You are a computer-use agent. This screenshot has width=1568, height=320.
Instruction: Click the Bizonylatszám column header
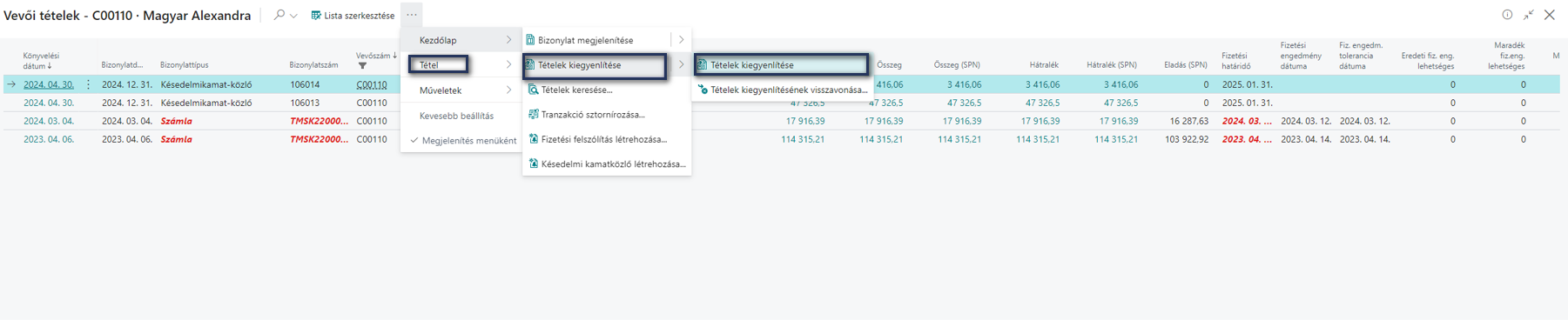tap(313, 65)
